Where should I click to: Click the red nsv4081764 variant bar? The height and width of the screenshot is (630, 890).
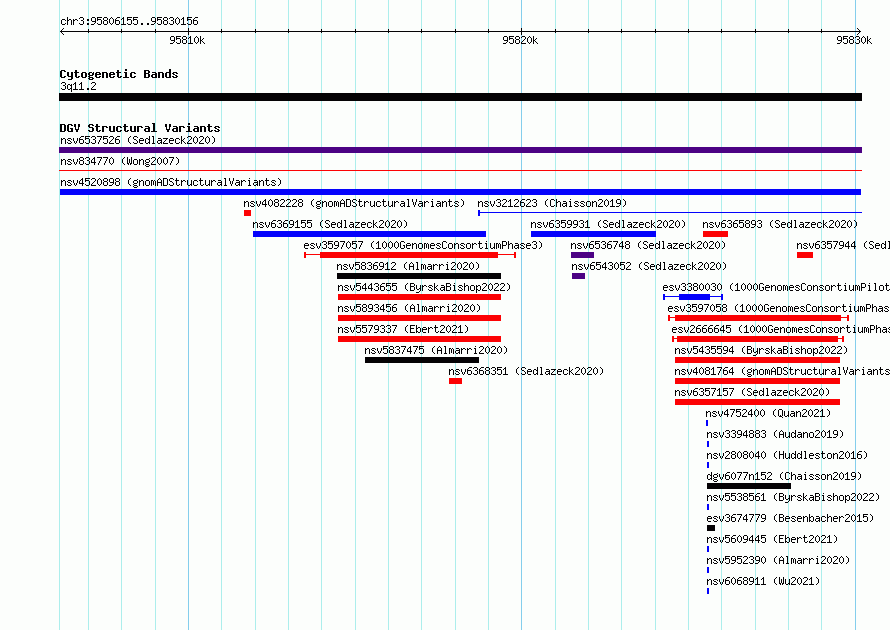tap(757, 381)
